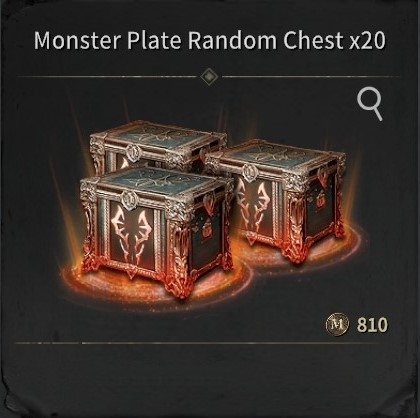Click the Monster Plate Random Chest x20 title
Image resolution: width=420 pixels, height=418 pixels.
[210, 40]
